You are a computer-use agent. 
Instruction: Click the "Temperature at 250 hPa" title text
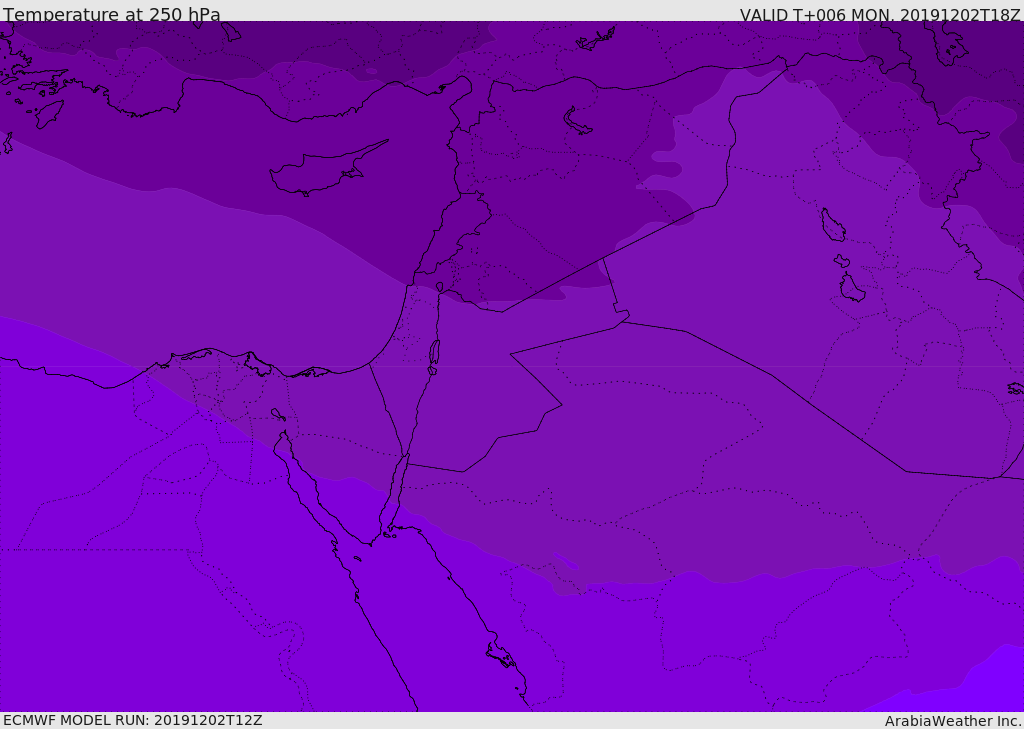coord(112,14)
